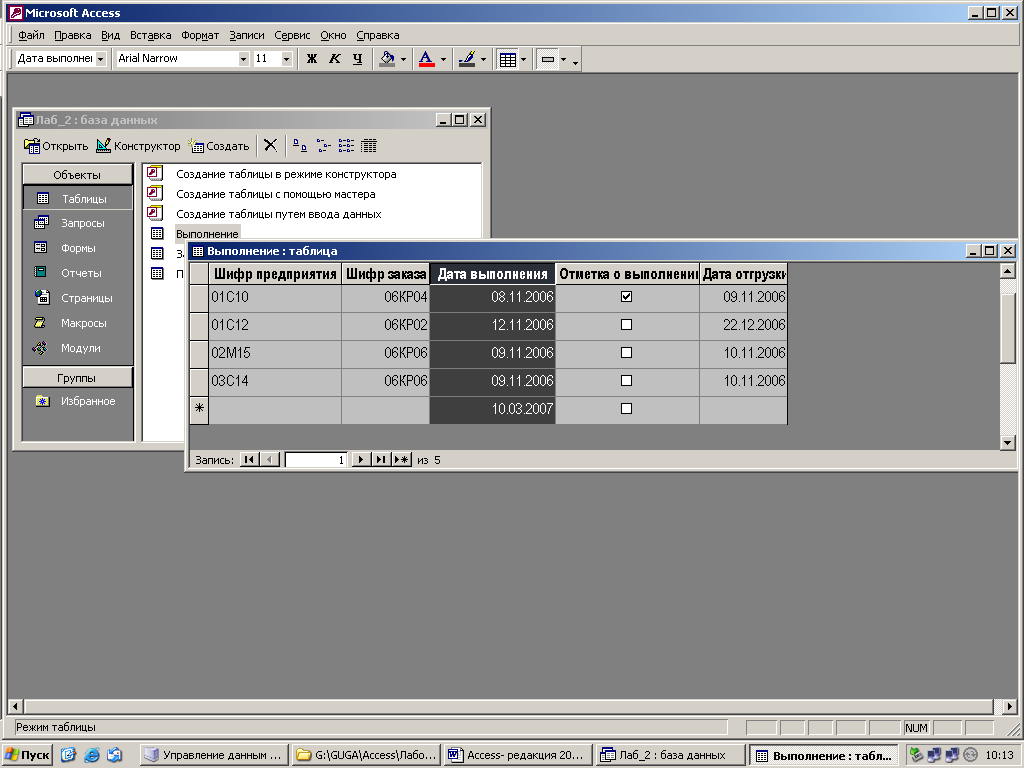Open Windows Пуск start button
The height and width of the screenshot is (768, 1024).
tap(27, 755)
